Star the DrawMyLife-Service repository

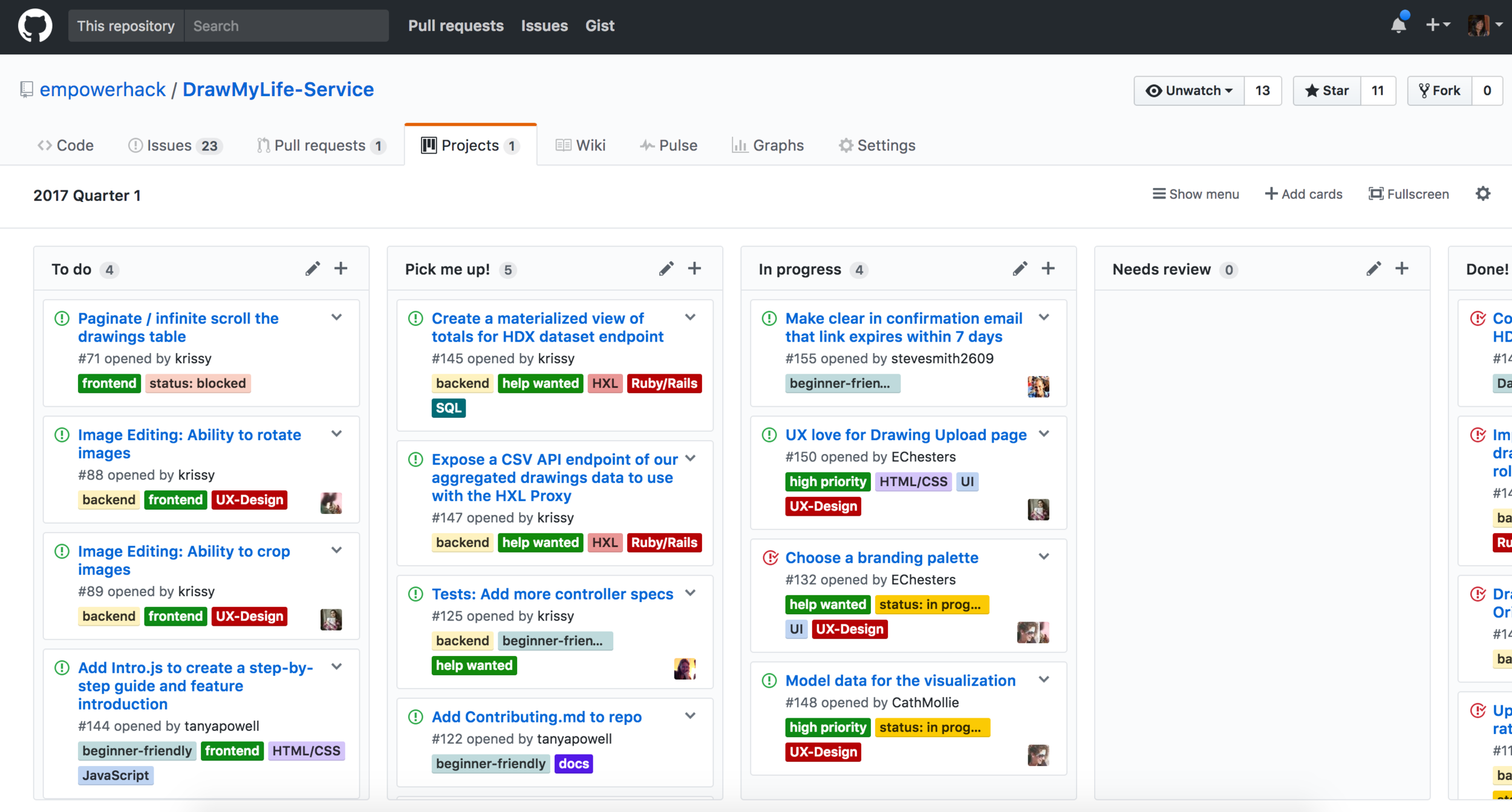click(1327, 91)
